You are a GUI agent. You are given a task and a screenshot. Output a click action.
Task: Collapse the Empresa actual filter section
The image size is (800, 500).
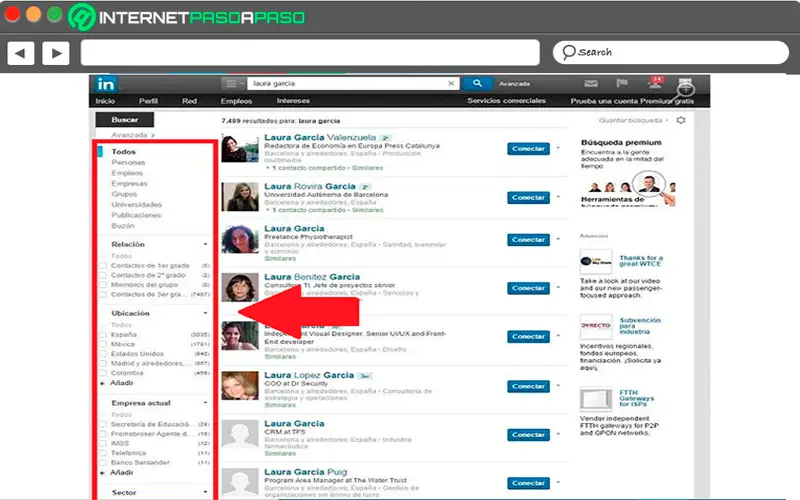click(205, 403)
